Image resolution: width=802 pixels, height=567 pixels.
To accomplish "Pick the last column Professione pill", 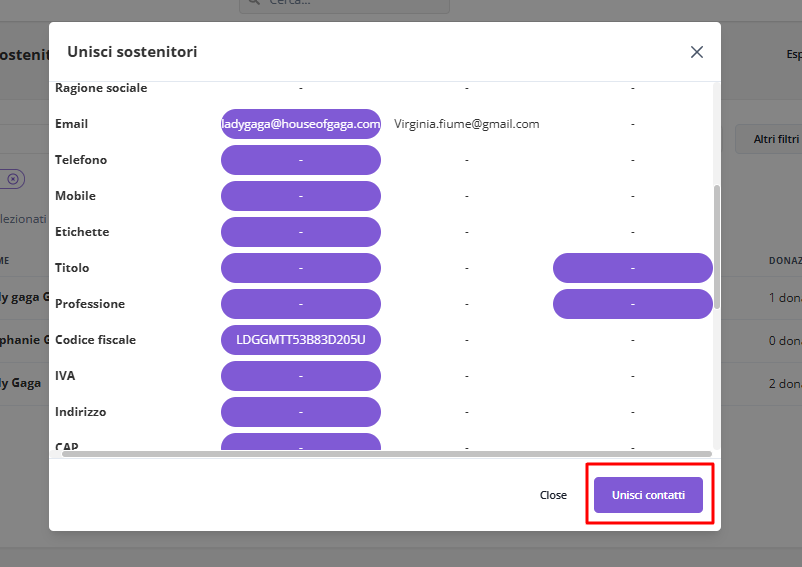I will tap(632, 304).
